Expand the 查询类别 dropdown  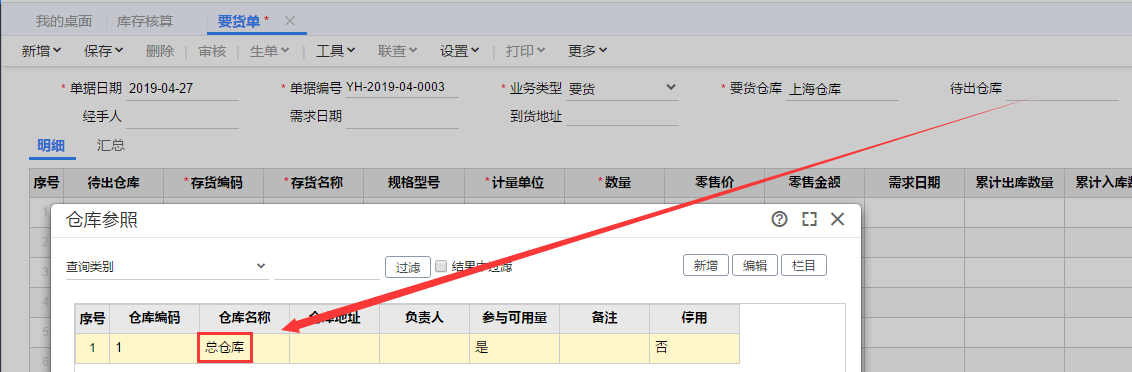click(166, 267)
